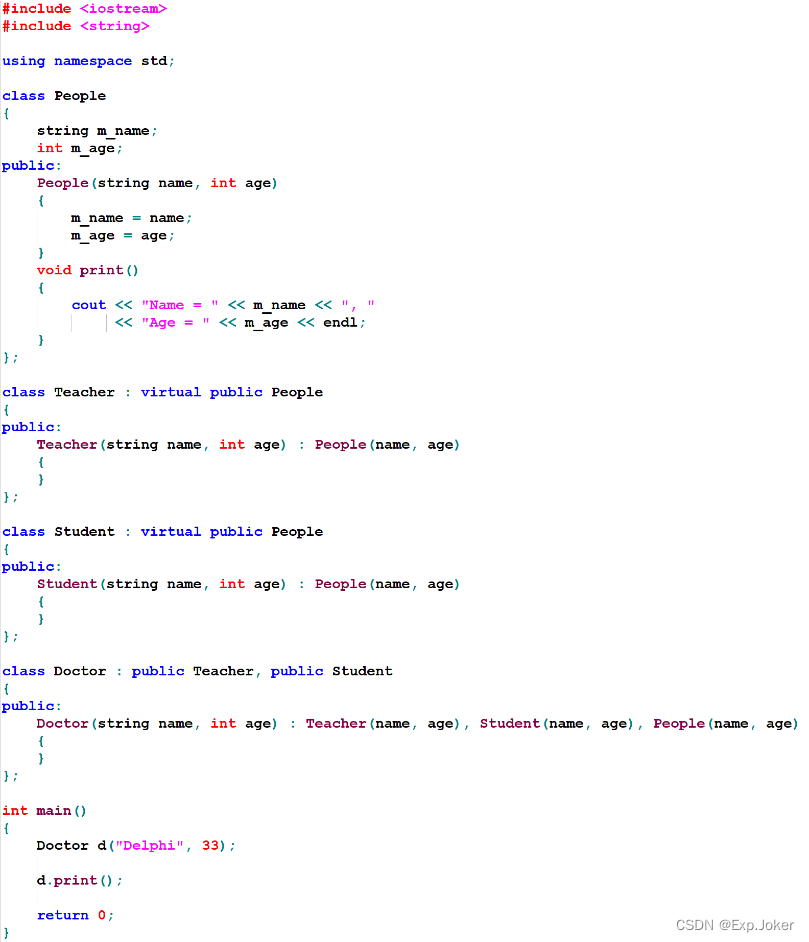Click the return 0 statement
Viewport: 809px width, 942px height.
(x=75, y=916)
